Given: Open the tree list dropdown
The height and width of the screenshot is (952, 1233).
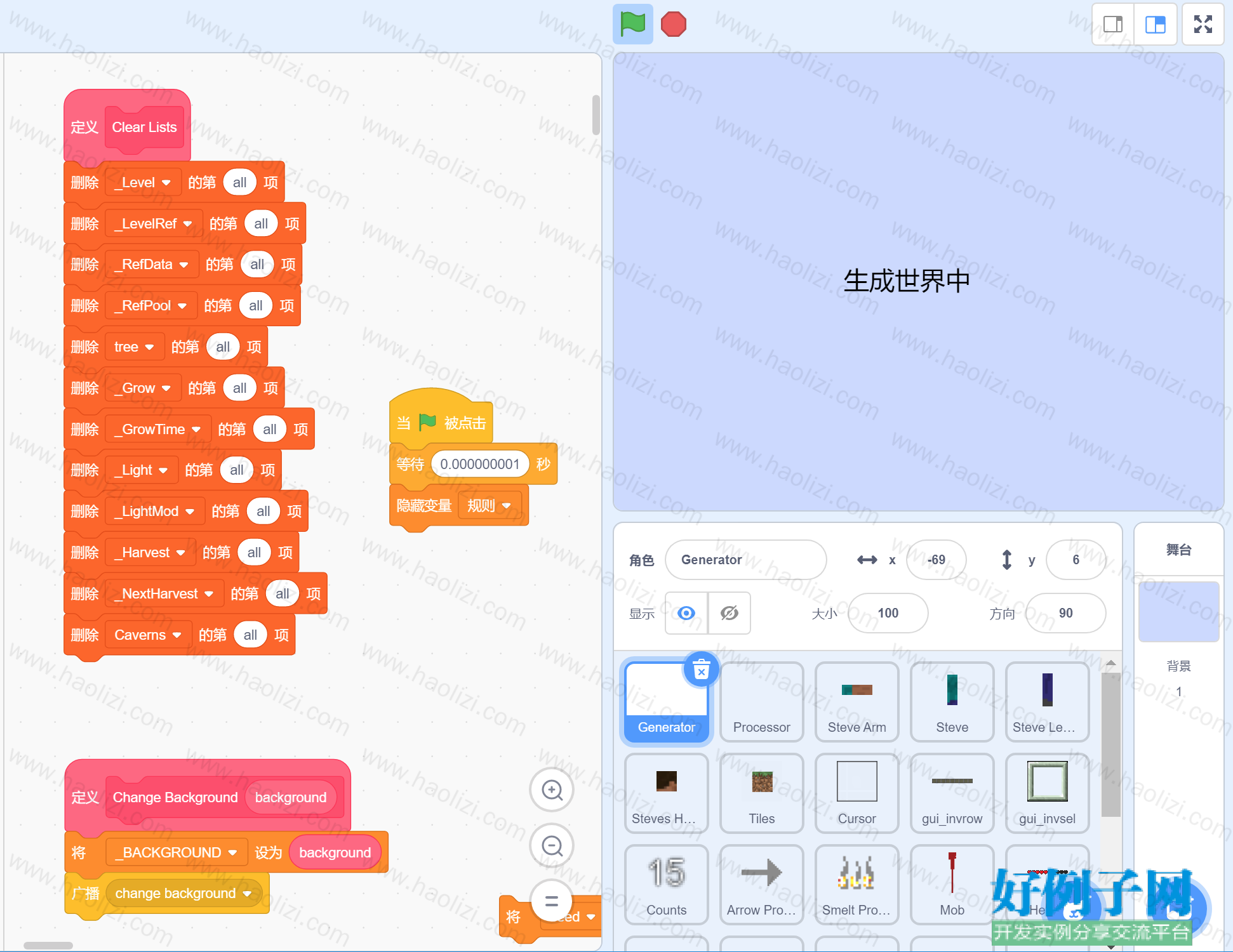Looking at the screenshot, I should tap(135, 347).
